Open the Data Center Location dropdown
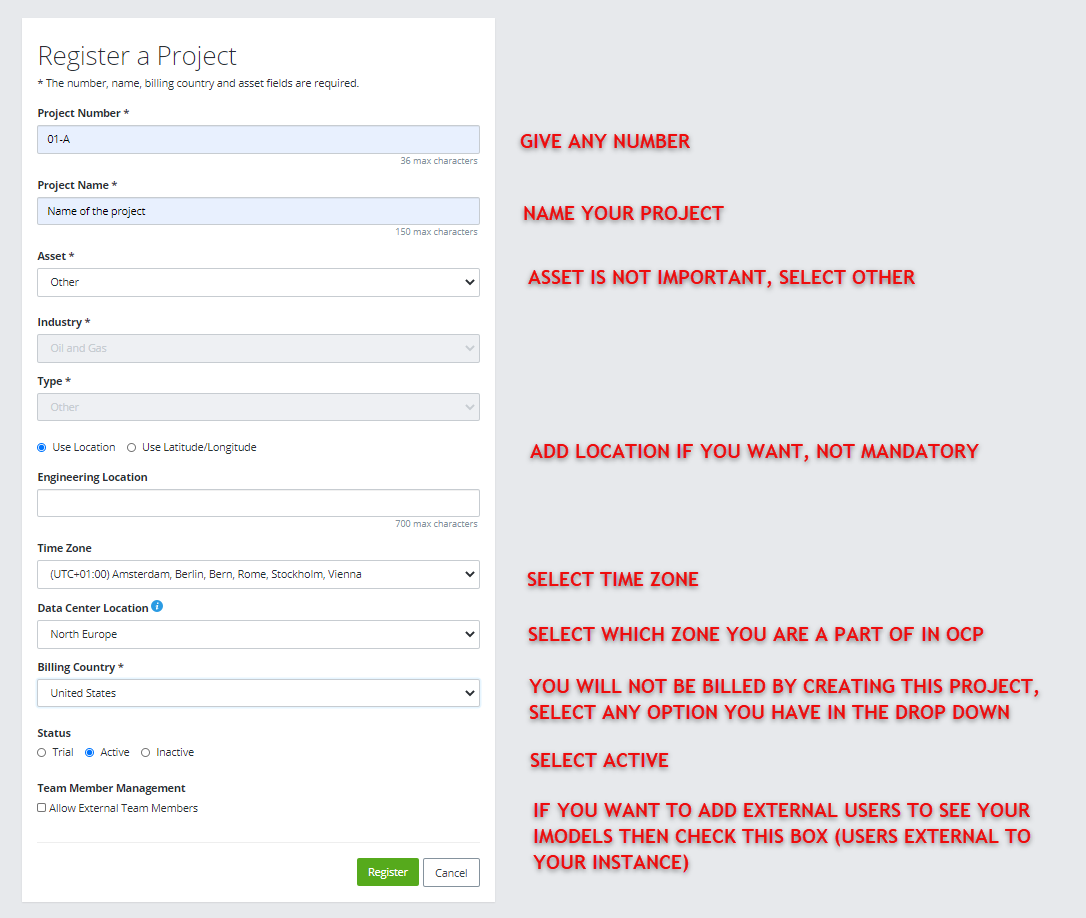This screenshot has width=1086, height=918. [258, 635]
